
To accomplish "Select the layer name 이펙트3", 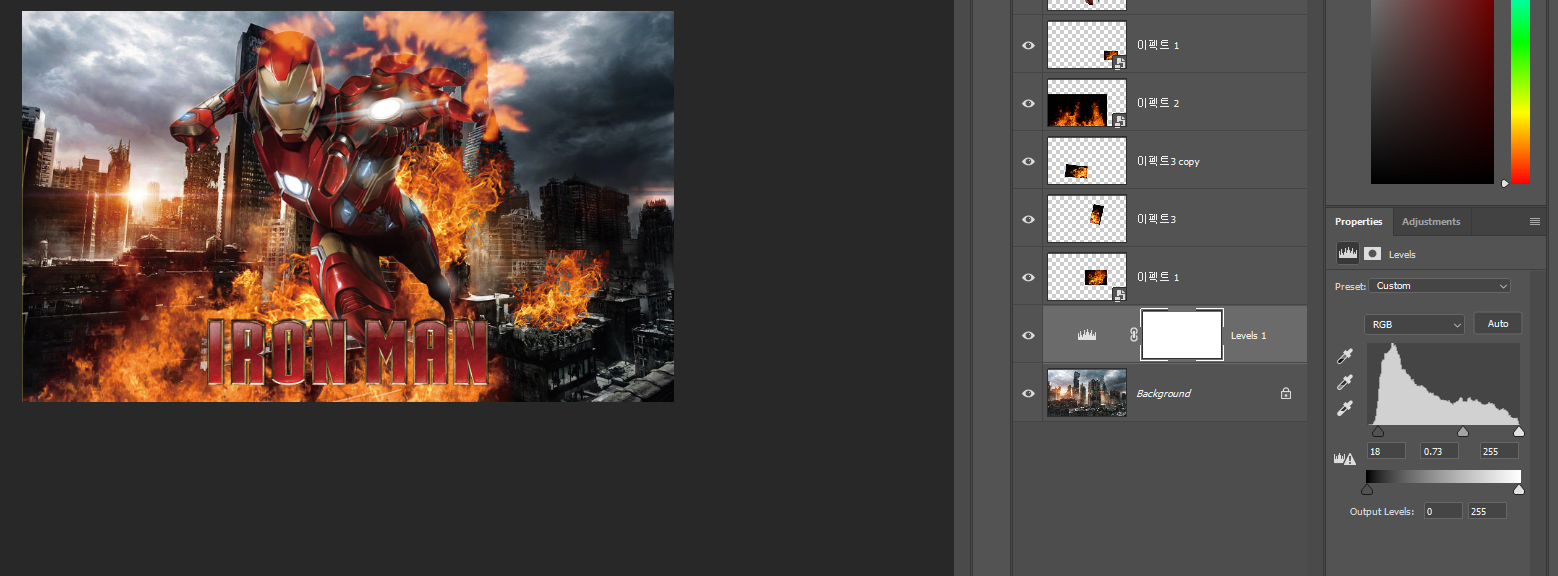I will (x=1156, y=219).
